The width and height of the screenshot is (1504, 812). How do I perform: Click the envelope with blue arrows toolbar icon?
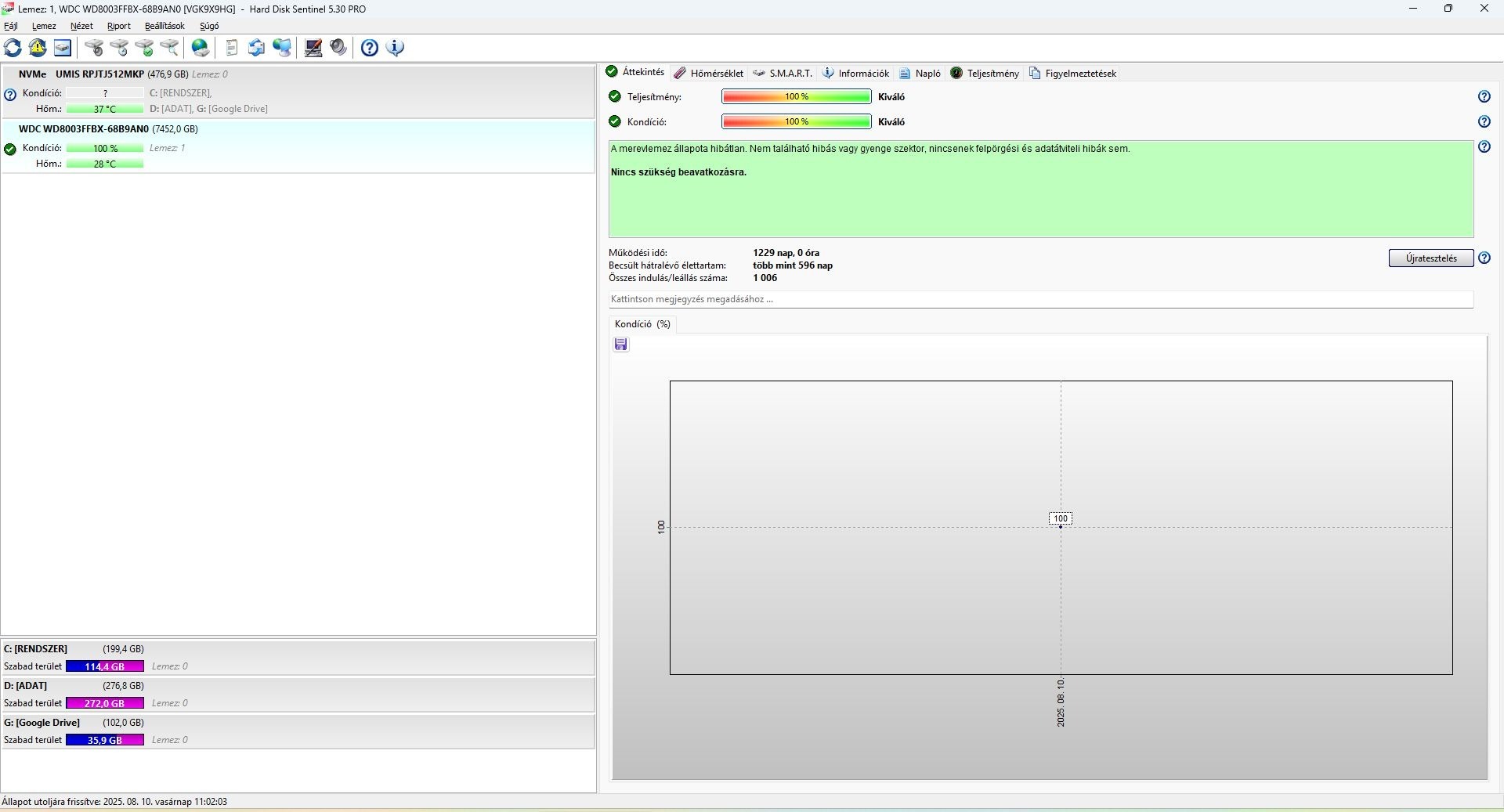coord(256,48)
